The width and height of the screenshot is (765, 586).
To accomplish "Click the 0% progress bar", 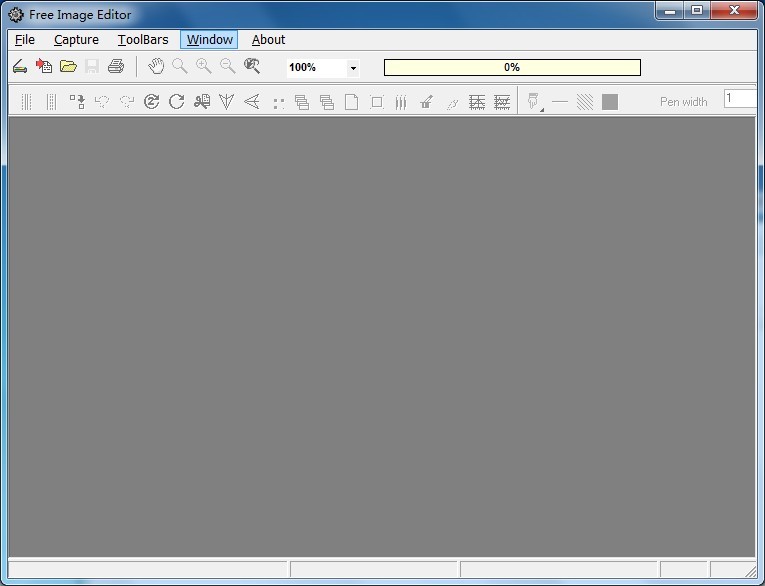I will click(512, 67).
